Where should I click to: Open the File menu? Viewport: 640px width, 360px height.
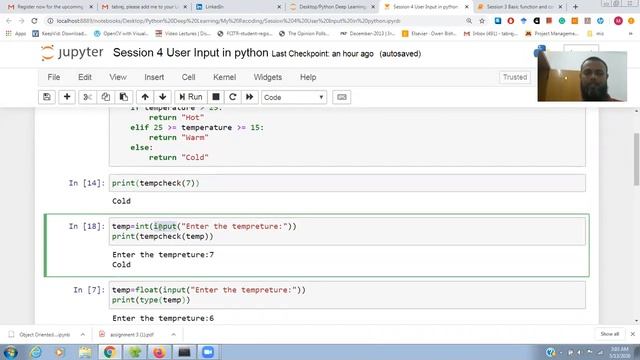click(53, 77)
